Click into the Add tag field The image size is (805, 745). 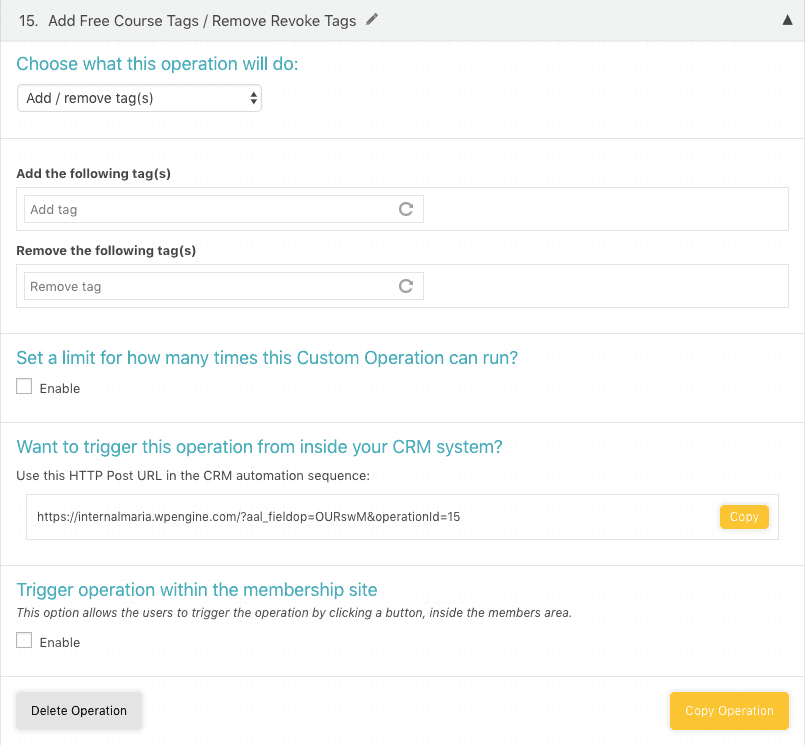click(x=210, y=210)
